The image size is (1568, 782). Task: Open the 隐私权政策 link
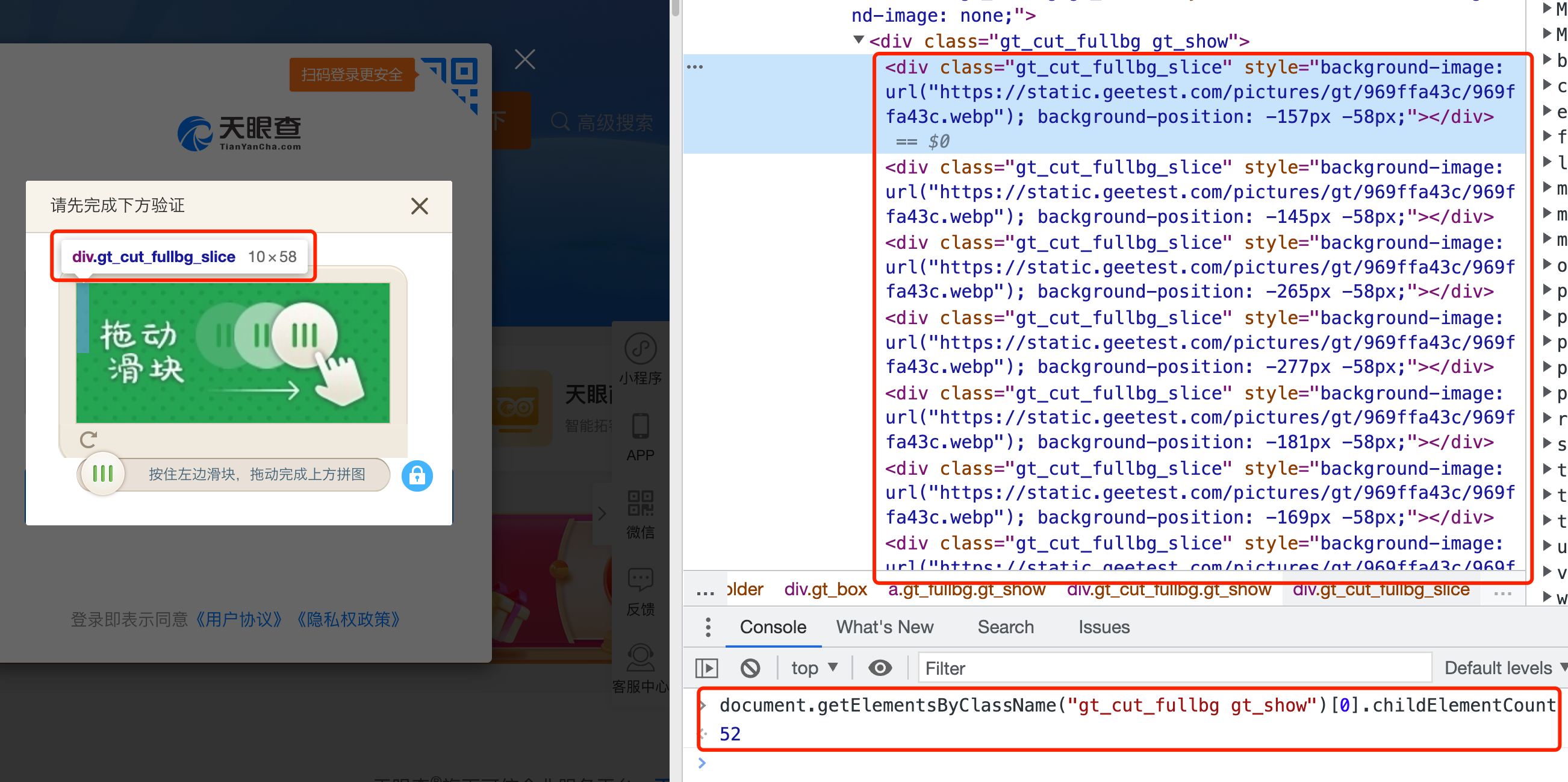[x=347, y=619]
